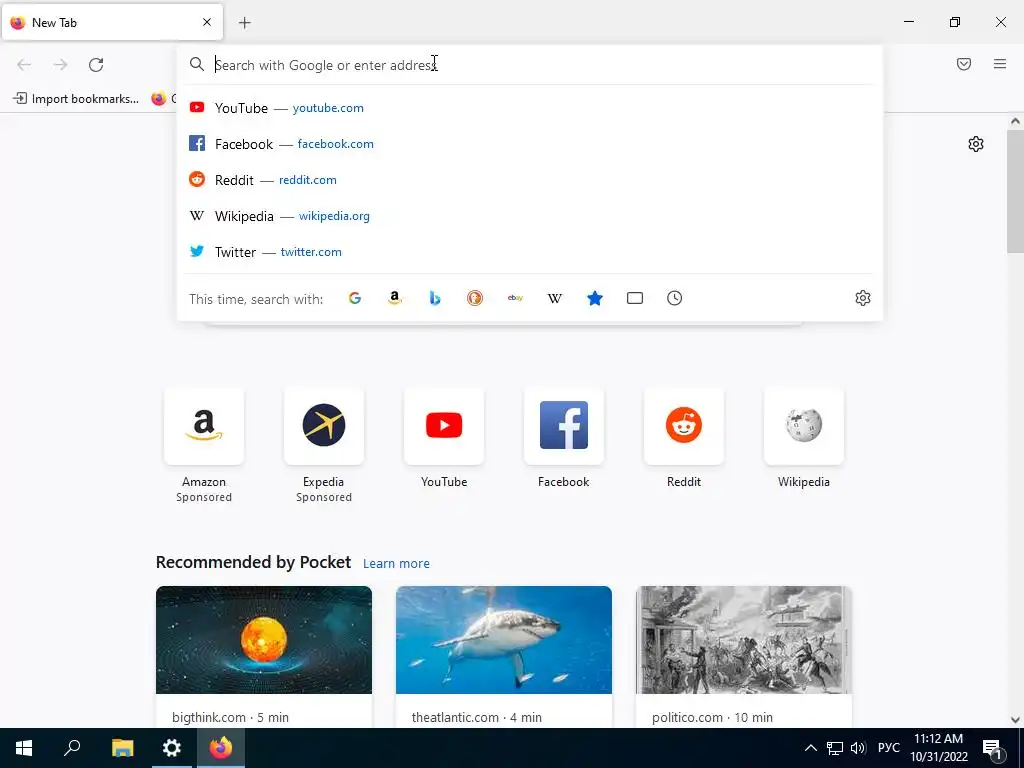The image size is (1024, 768).
Task: Choose Facebook suggestion in address dropdown
Action: 530,144
